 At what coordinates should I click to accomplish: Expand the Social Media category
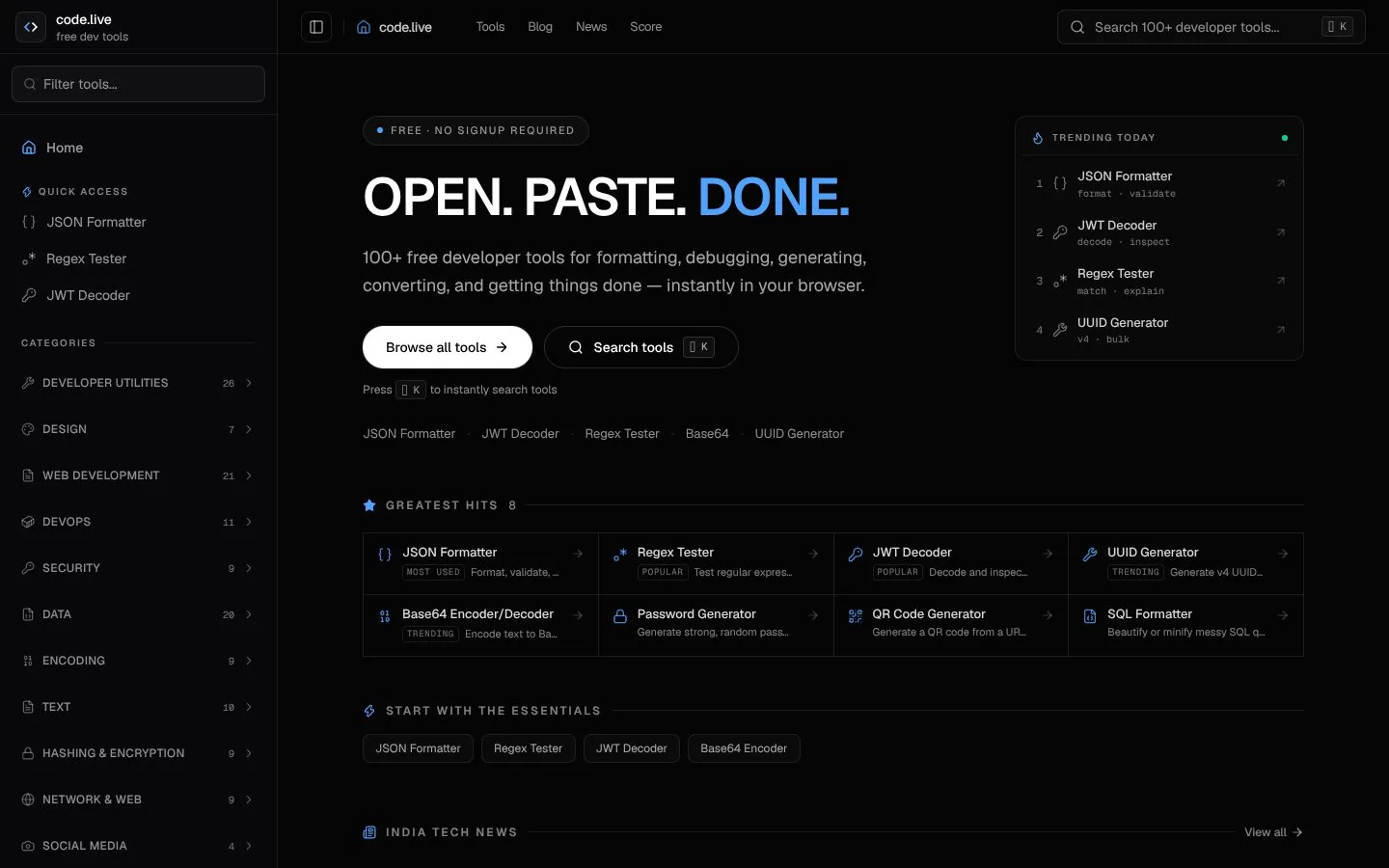138,846
